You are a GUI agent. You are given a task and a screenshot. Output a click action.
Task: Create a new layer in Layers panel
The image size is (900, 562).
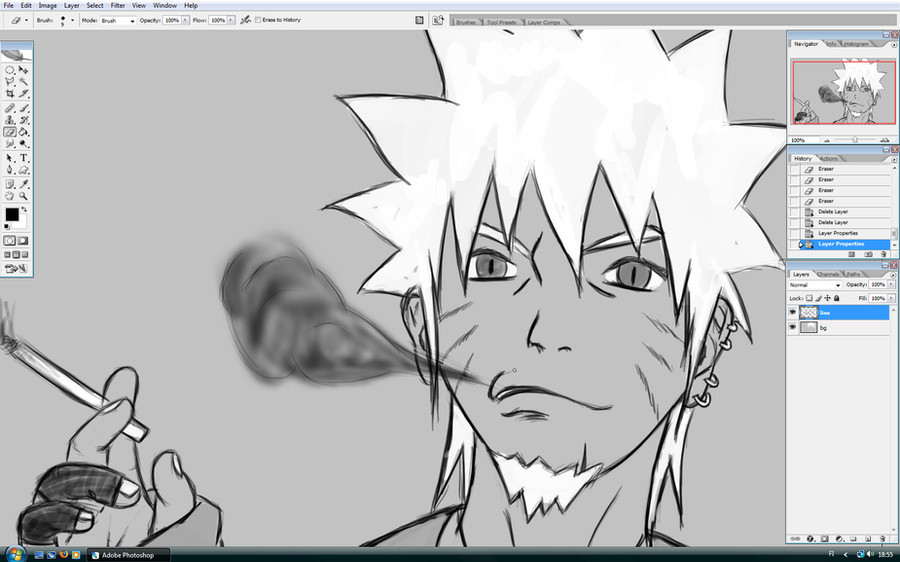tap(867, 539)
